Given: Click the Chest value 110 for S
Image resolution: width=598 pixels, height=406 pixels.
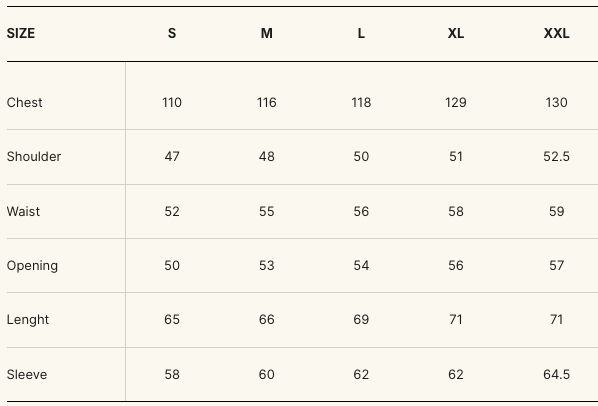Looking at the screenshot, I should [x=172, y=103].
